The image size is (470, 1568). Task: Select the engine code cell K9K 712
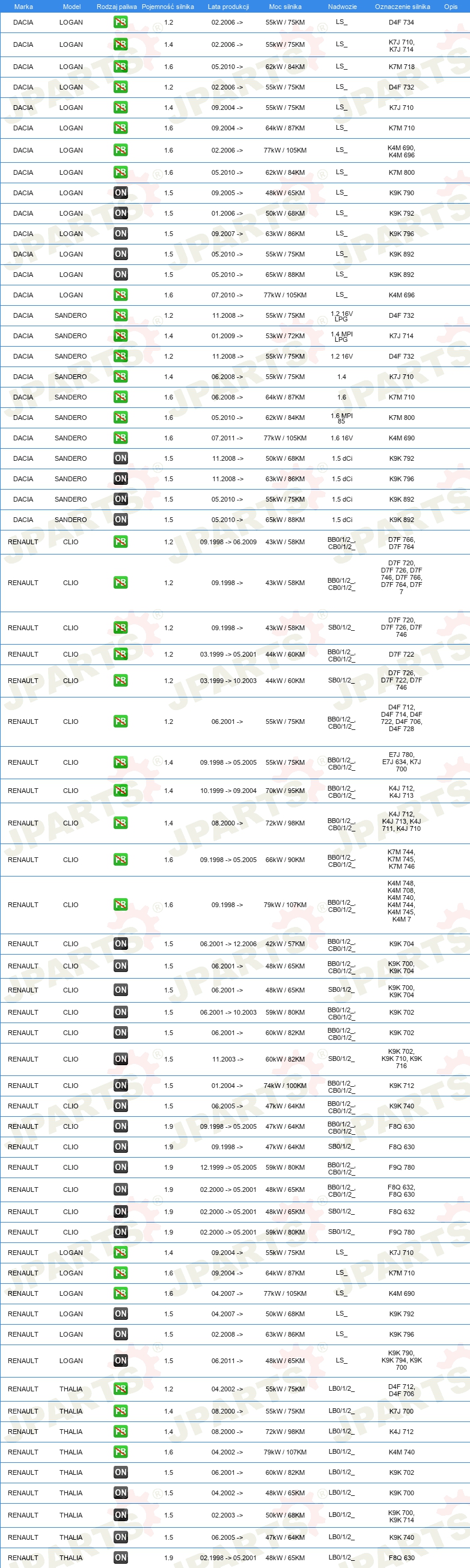coord(401,1086)
